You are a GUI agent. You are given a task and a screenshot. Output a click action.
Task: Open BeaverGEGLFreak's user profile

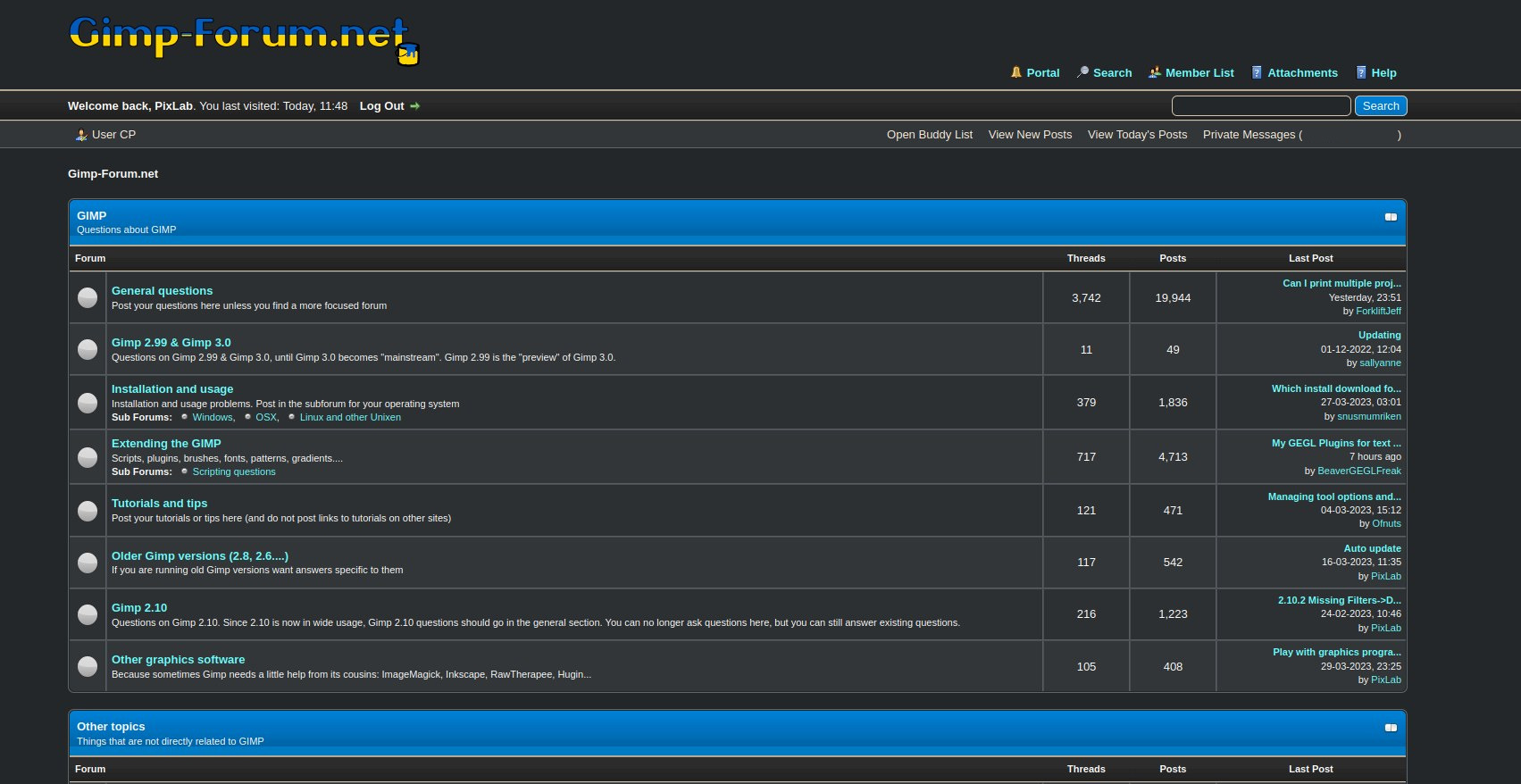coord(1358,471)
